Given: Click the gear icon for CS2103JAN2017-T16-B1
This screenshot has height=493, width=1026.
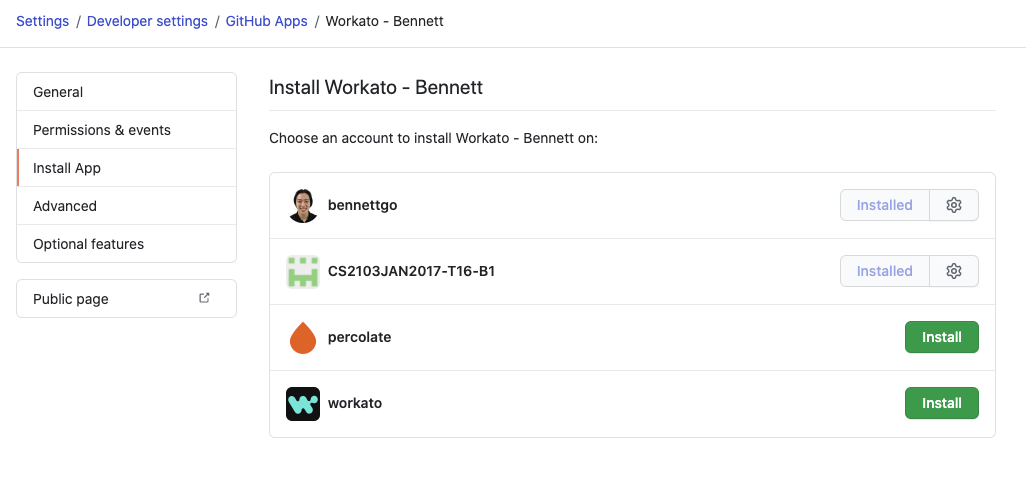Looking at the screenshot, I should [x=954, y=271].
